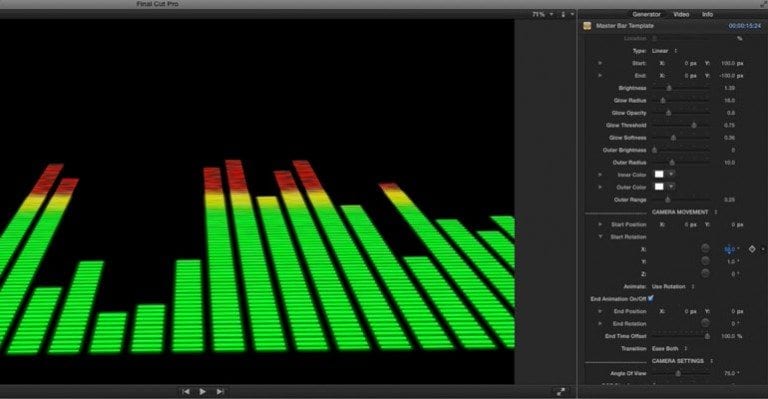Expand the Inner Color disclosure triangle
The height and width of the screenshot is (399, 768).
[x=600, y=175]
